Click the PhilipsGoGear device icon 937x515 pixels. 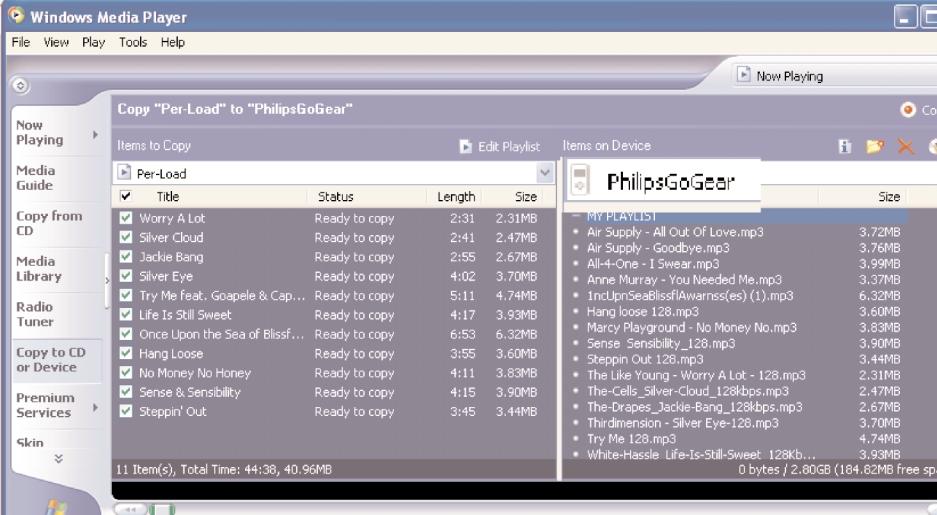point(579,180)
